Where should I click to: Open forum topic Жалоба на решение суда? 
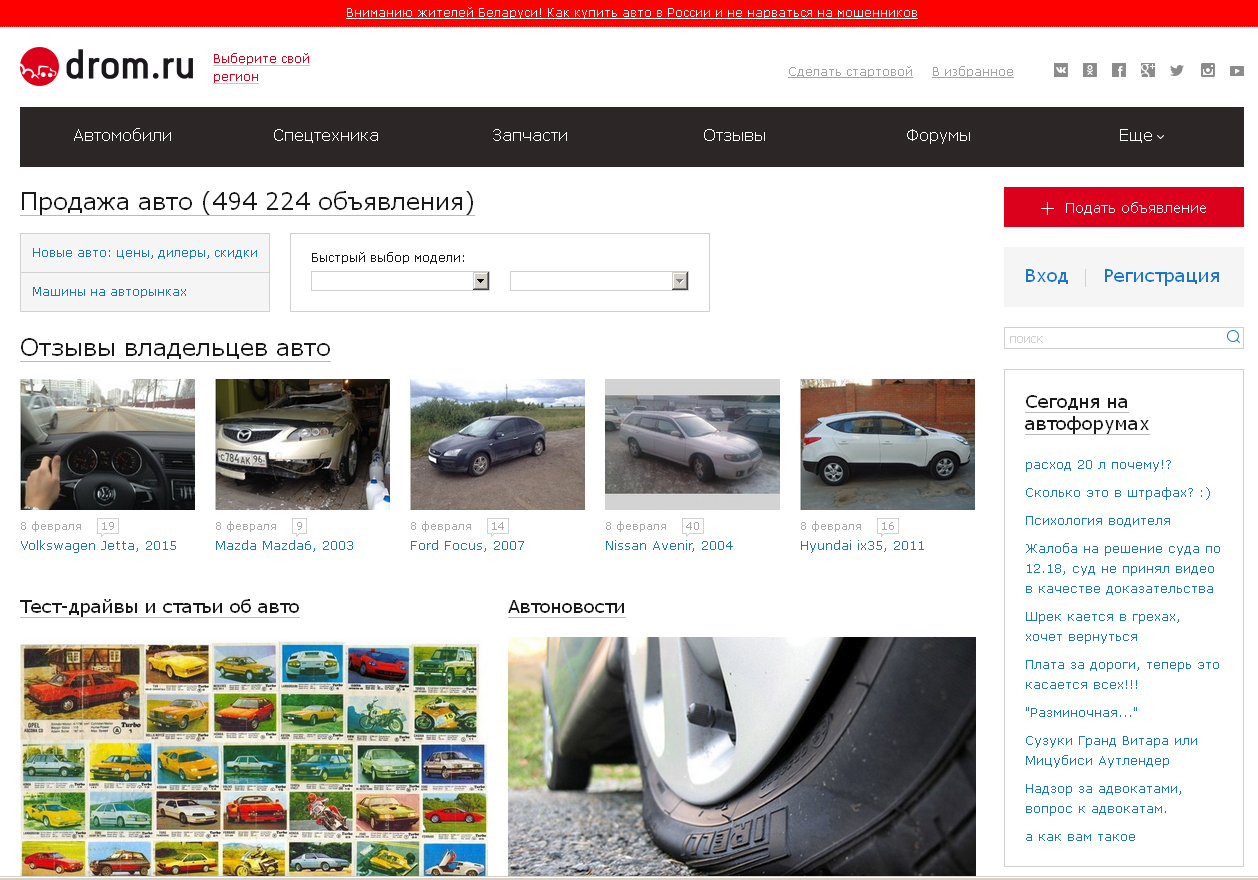[x=1123, y=569]
